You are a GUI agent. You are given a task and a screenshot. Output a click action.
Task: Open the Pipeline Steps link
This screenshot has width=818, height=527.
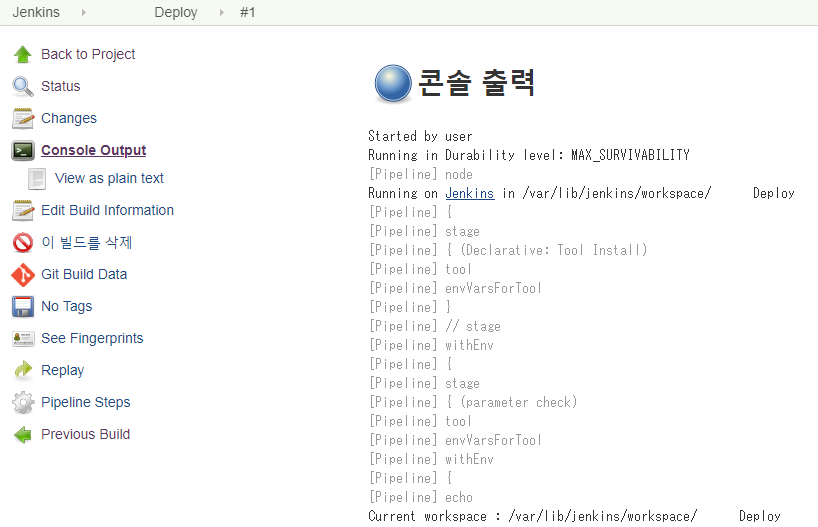(x=86, y=402)
